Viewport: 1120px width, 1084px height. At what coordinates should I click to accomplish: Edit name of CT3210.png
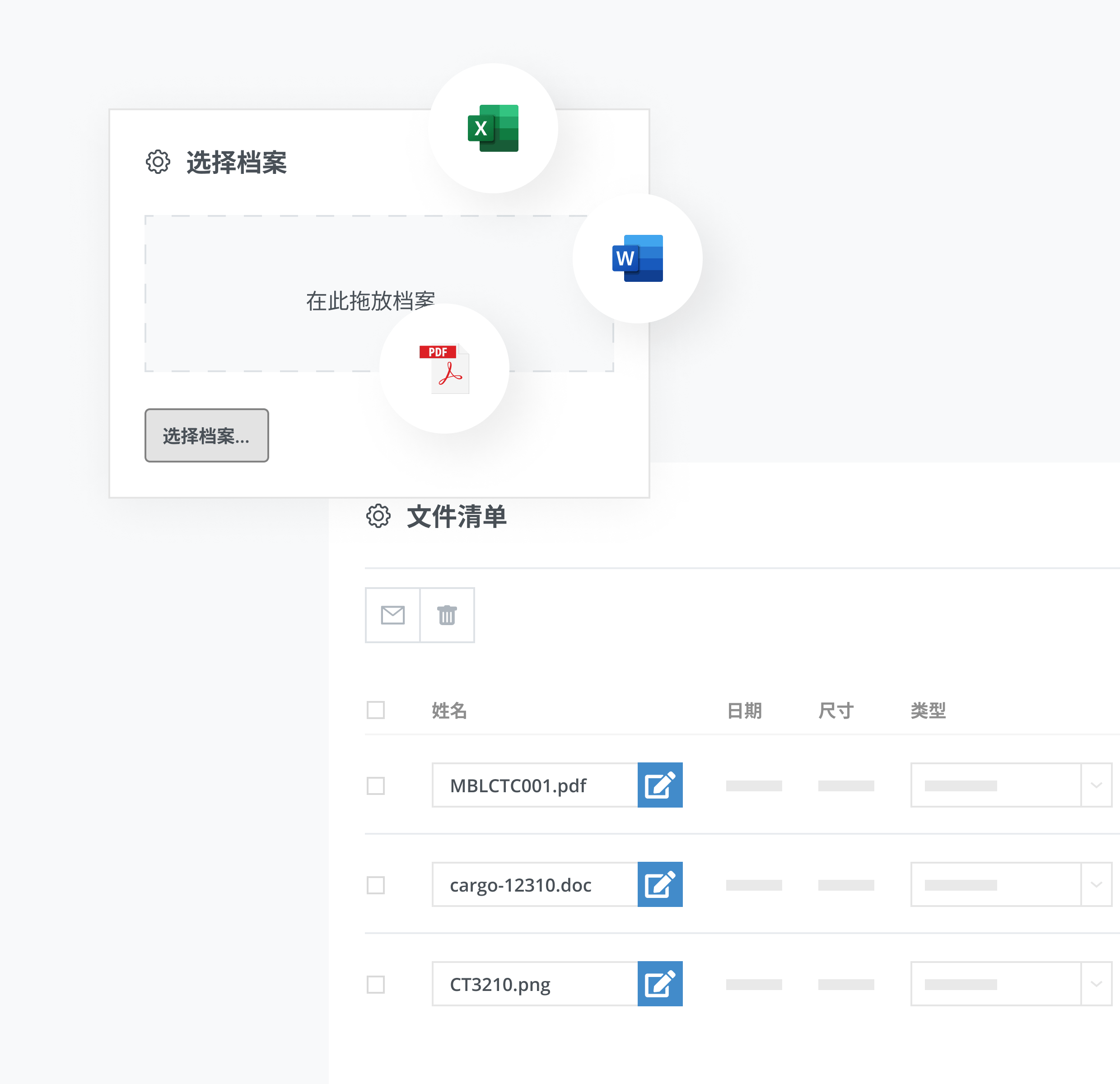pos(660,984)
